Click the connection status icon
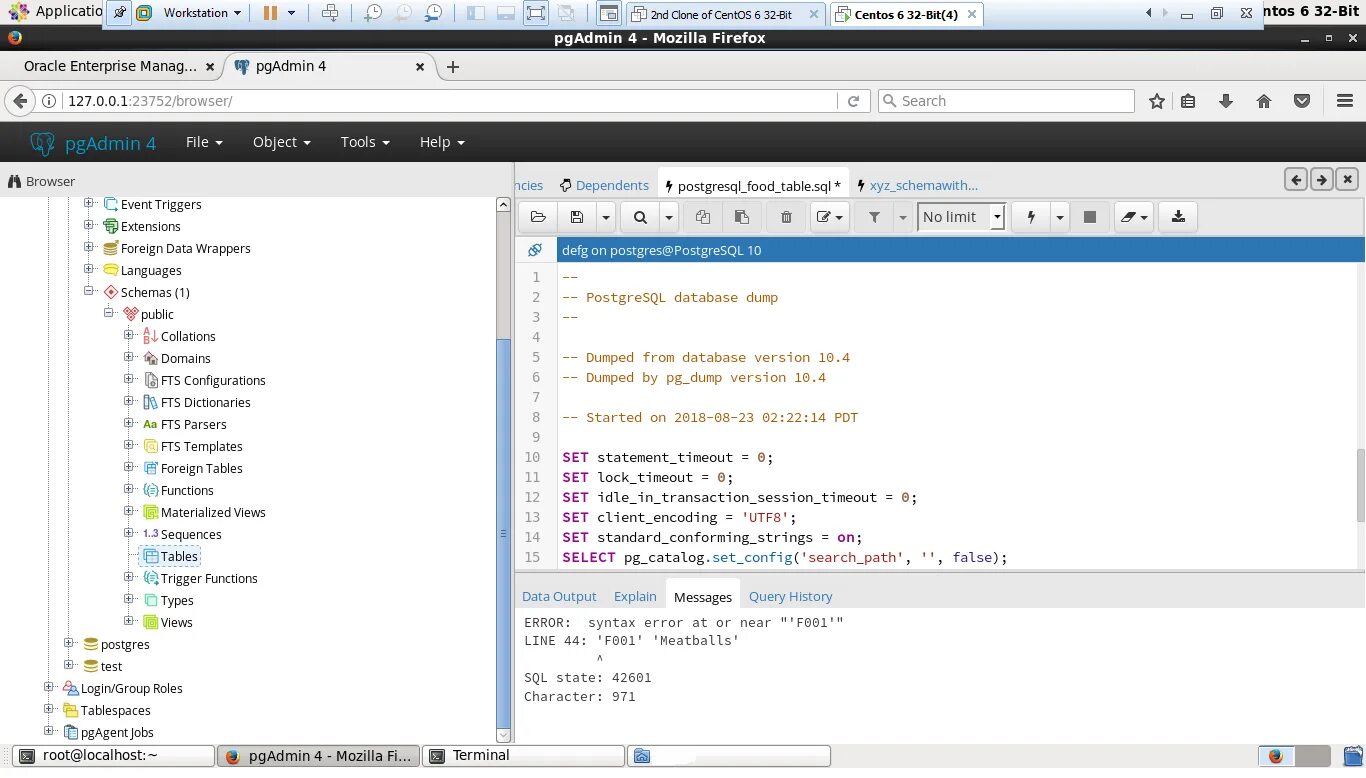 [535, 250]
